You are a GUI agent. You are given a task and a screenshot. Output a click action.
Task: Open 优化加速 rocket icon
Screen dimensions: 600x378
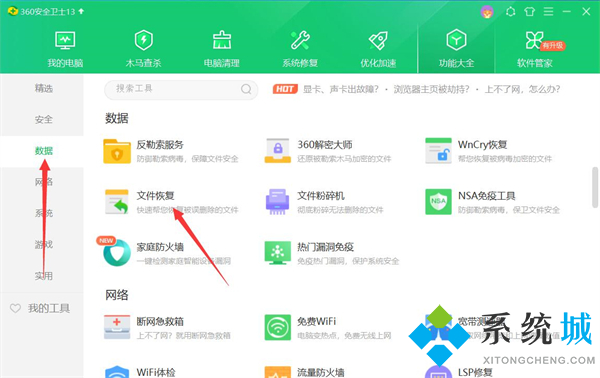click(378, 40)
